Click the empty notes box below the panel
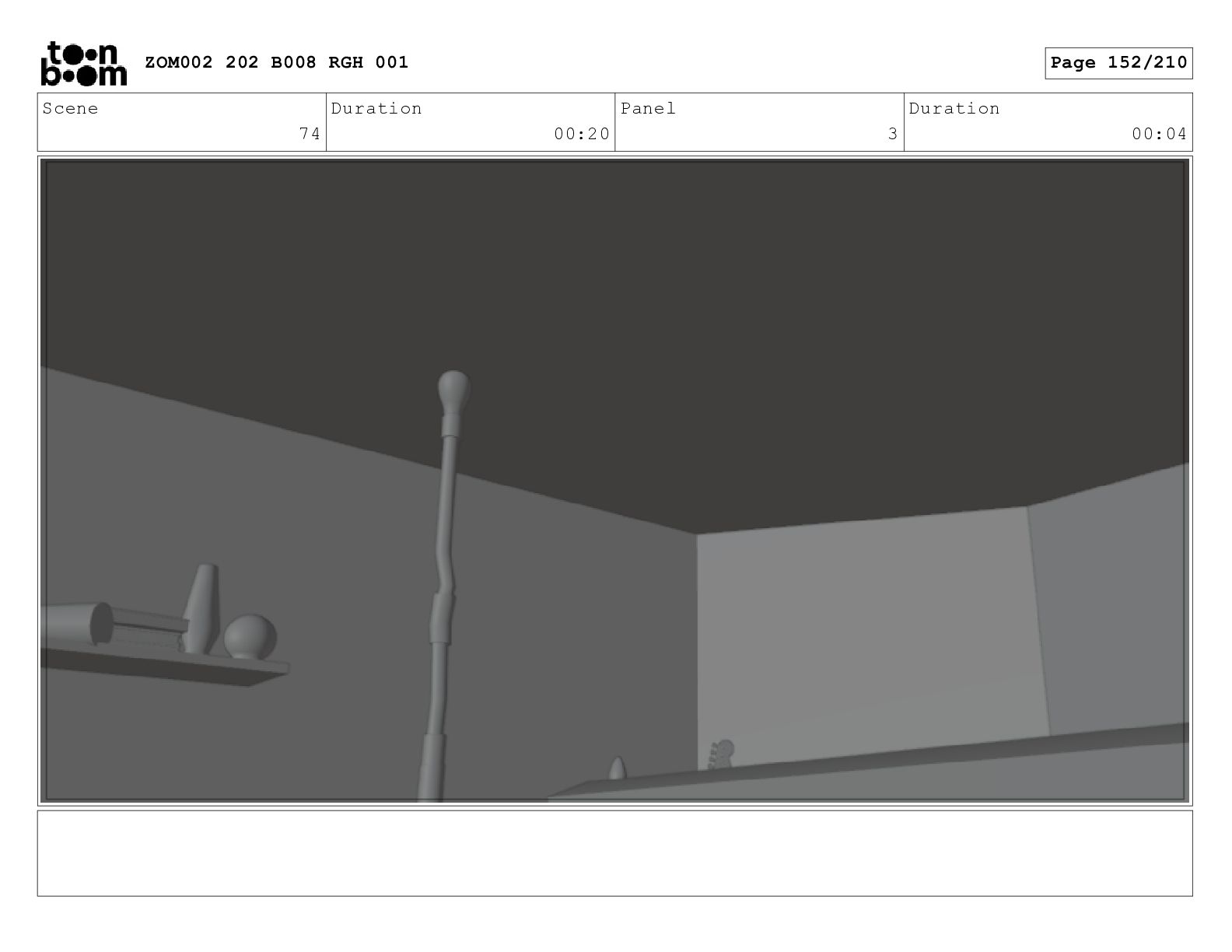The width and height of the screenshot is (1232, 952). [614, 853]
